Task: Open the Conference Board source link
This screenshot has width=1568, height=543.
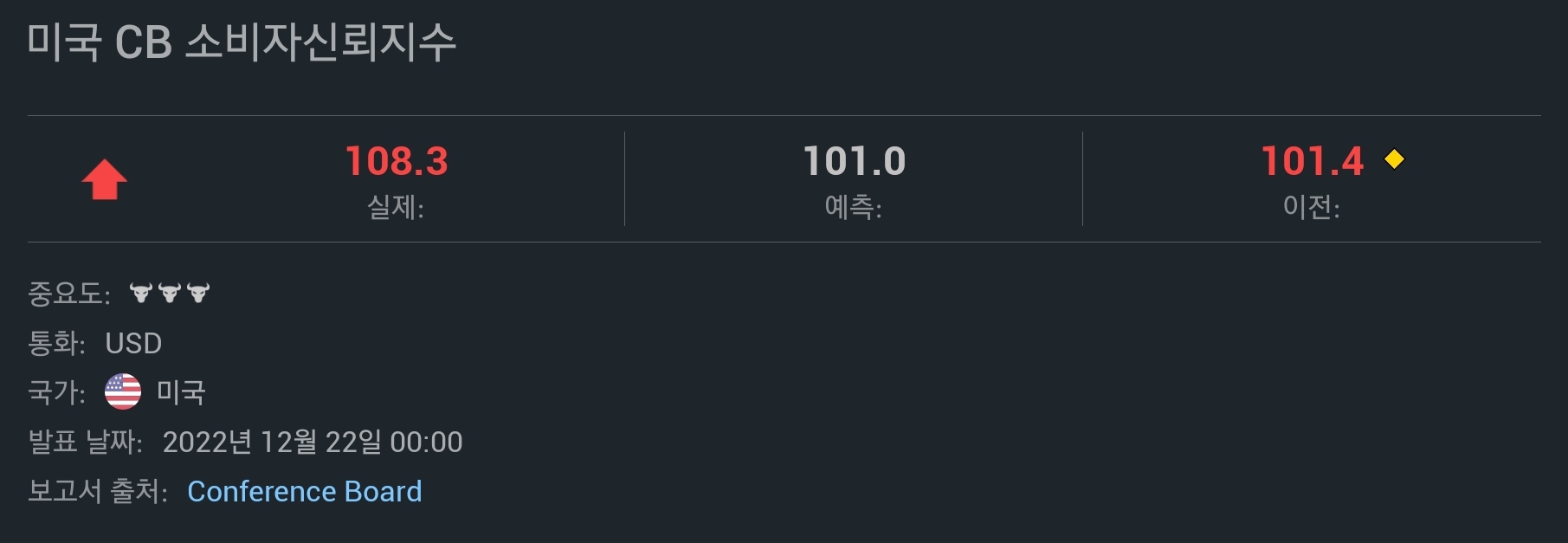Action: [x=305, y=491]
